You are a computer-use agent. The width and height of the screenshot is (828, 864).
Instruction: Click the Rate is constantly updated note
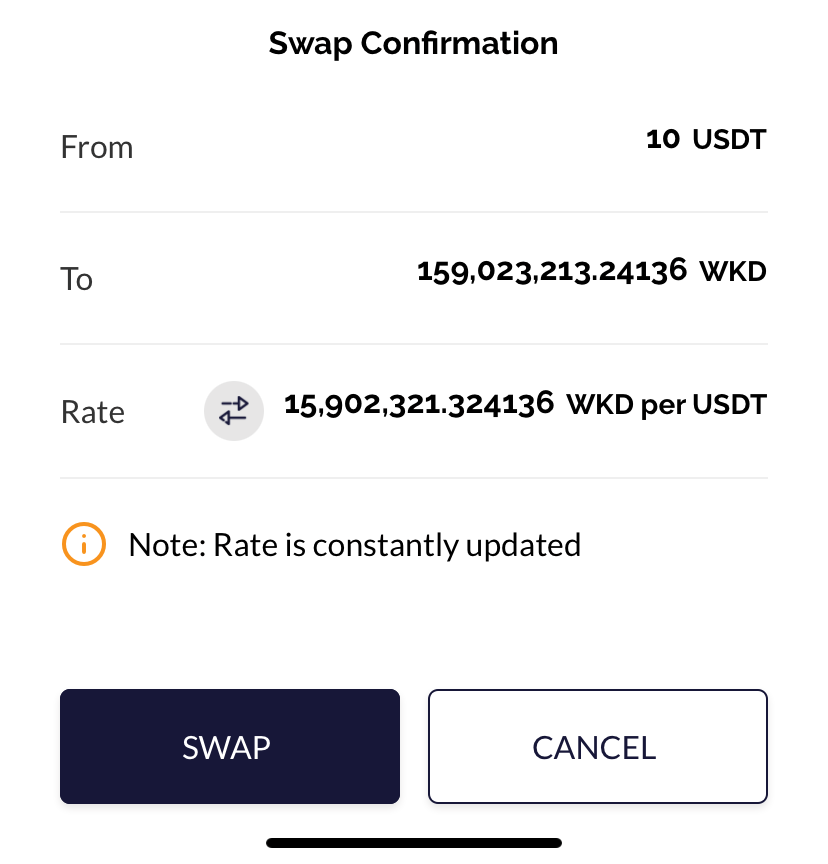click(x=397, y=545)
